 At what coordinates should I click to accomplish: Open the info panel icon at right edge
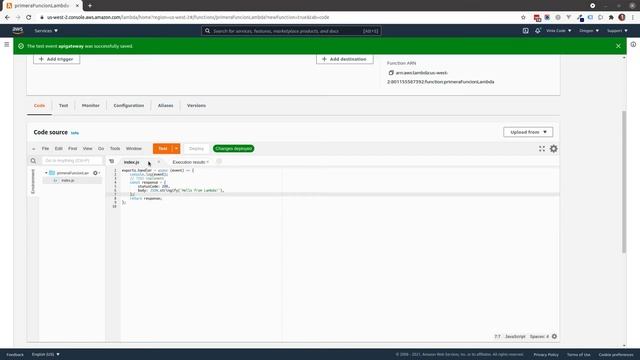[633, 44]
